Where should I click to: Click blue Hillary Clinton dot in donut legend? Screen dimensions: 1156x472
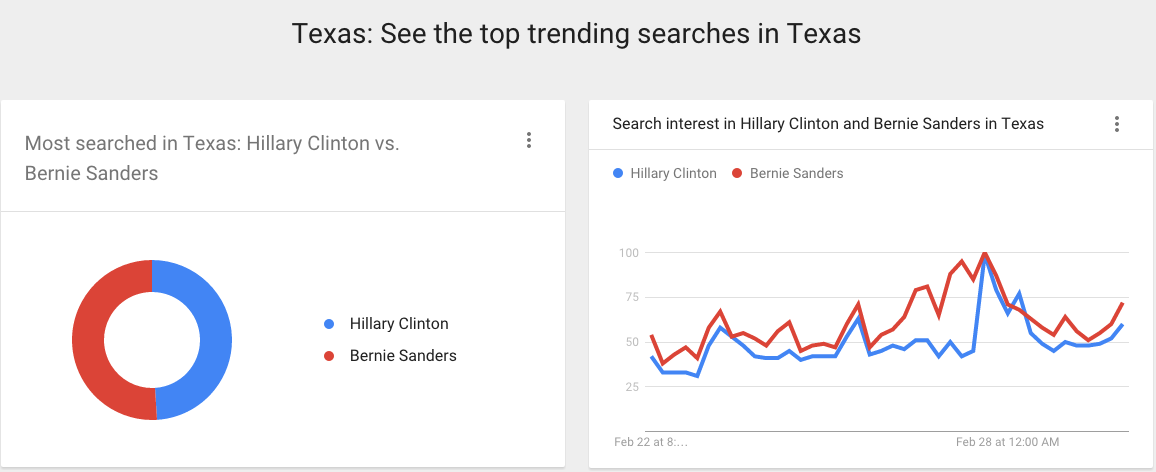click(x=329, y=324)
